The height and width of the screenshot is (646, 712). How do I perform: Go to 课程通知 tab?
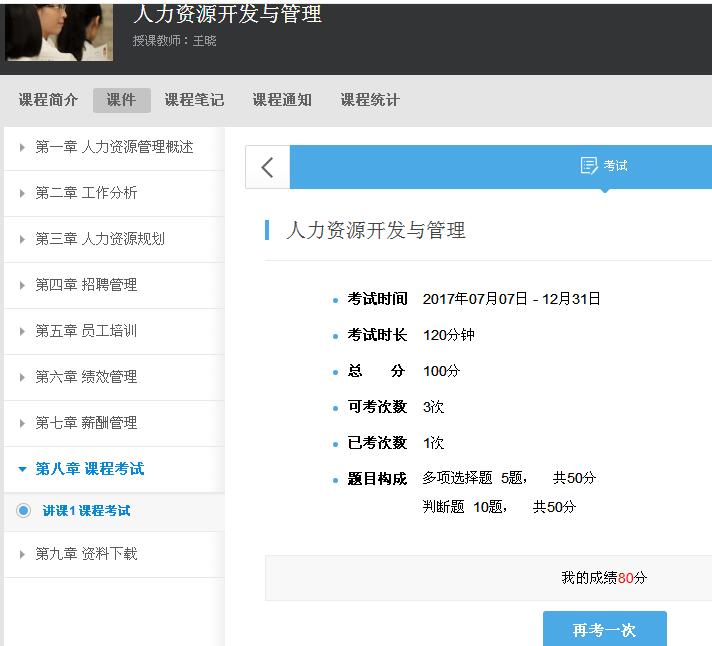coord(282,100)
